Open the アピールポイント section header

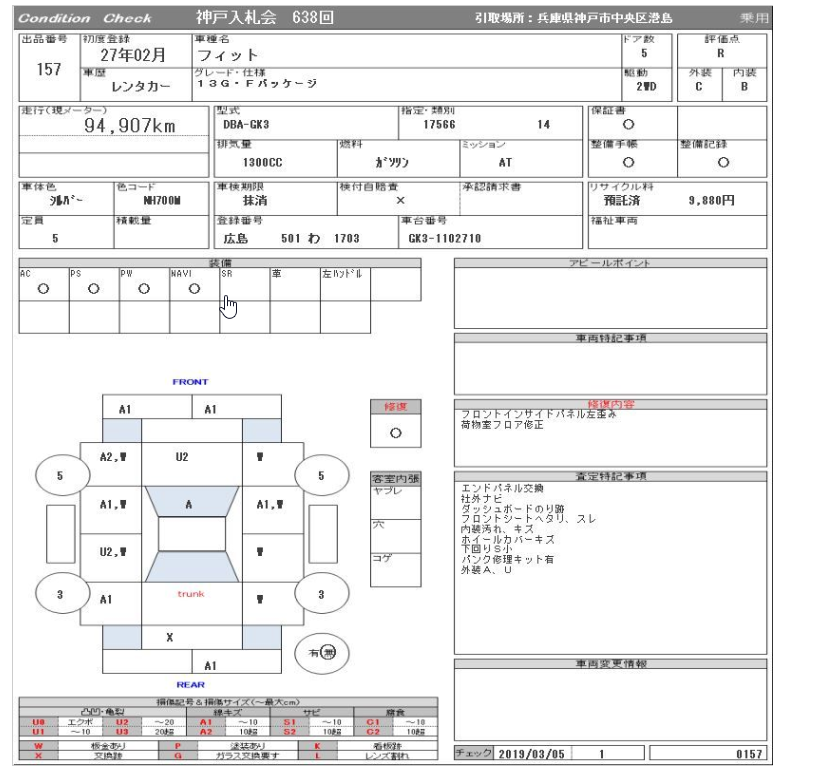click(x=610, y=263)
